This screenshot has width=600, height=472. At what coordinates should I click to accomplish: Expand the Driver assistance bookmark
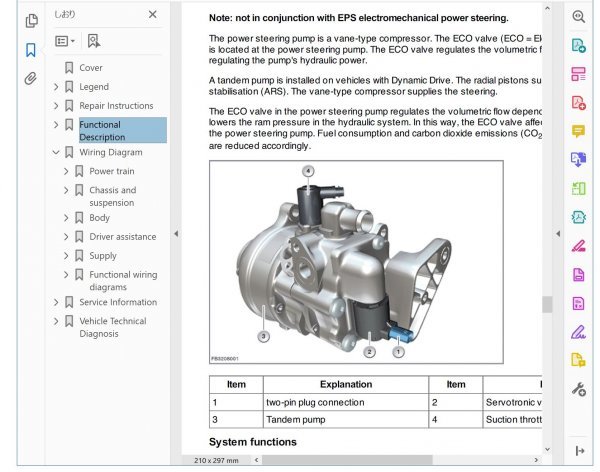pos(66,237)
